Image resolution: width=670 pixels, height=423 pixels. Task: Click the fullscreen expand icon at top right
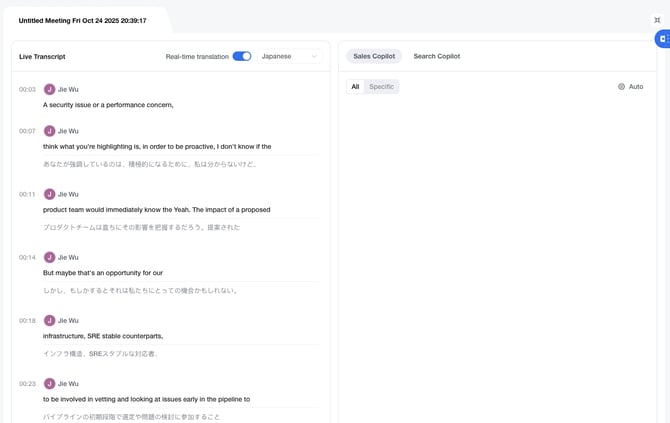(657, 20)
